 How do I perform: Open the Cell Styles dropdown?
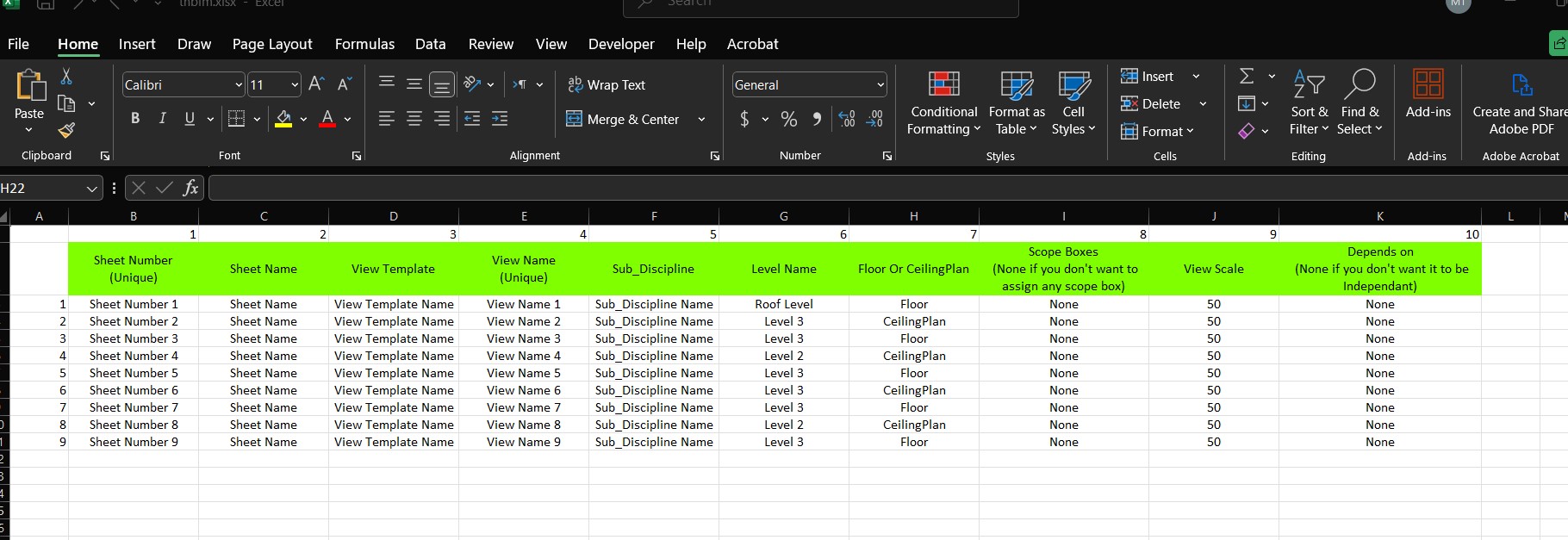point(1073,102)
